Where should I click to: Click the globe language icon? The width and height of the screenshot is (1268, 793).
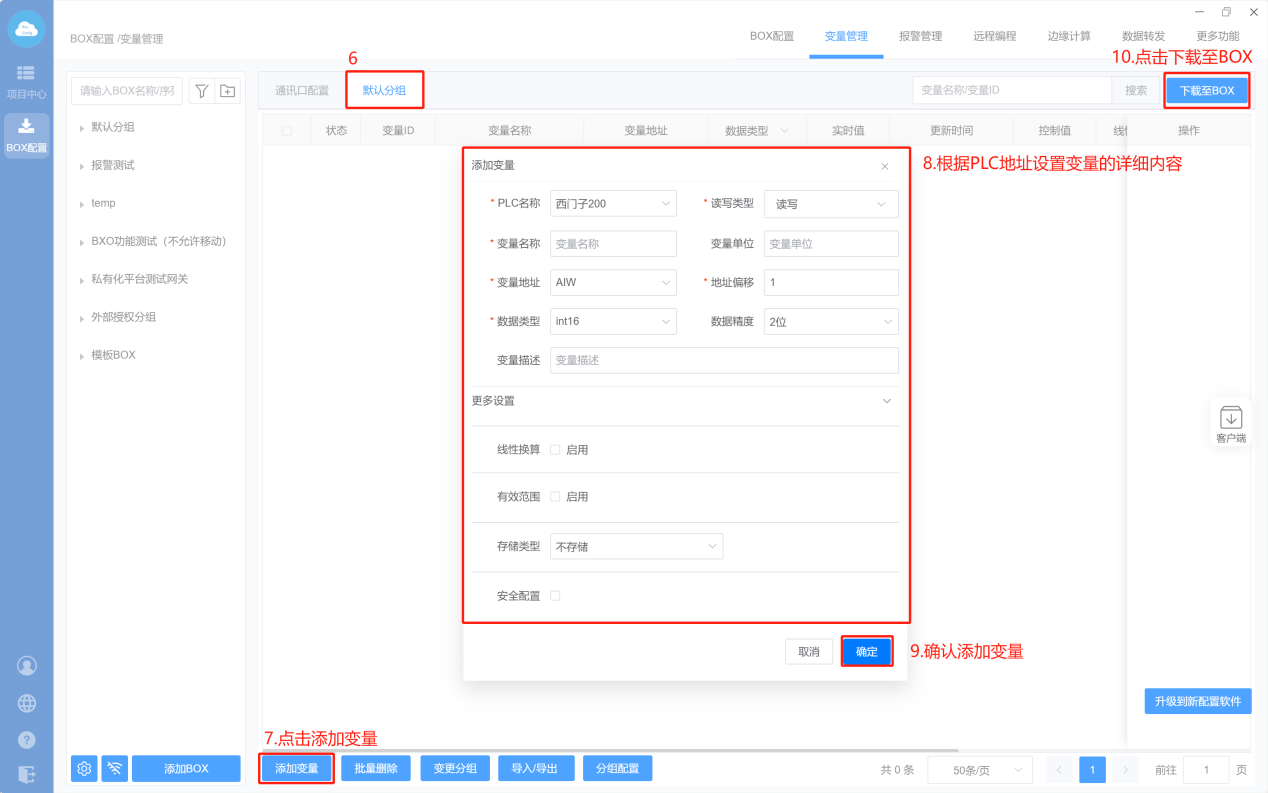pos(27,703)
